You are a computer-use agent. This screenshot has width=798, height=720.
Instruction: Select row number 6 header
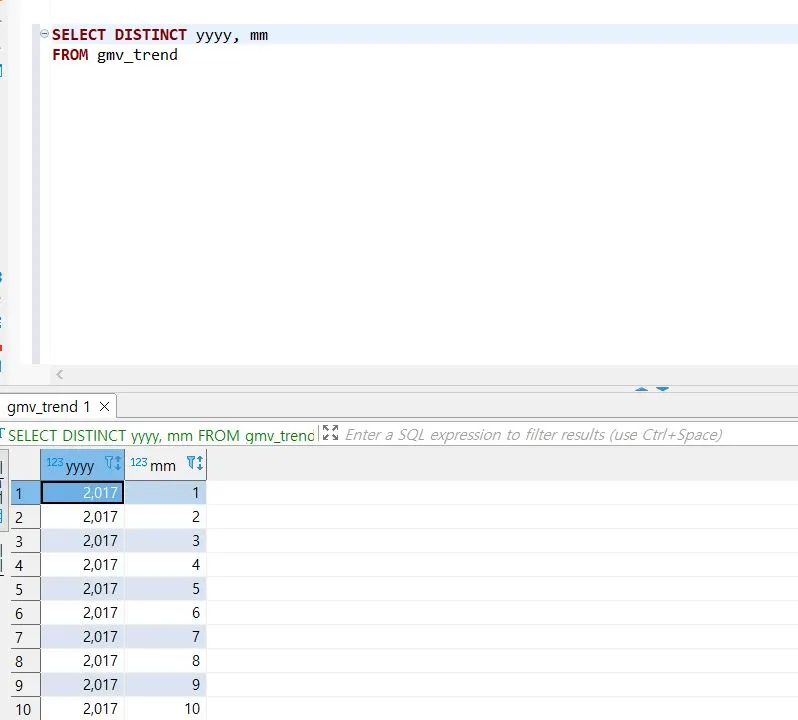25,613
